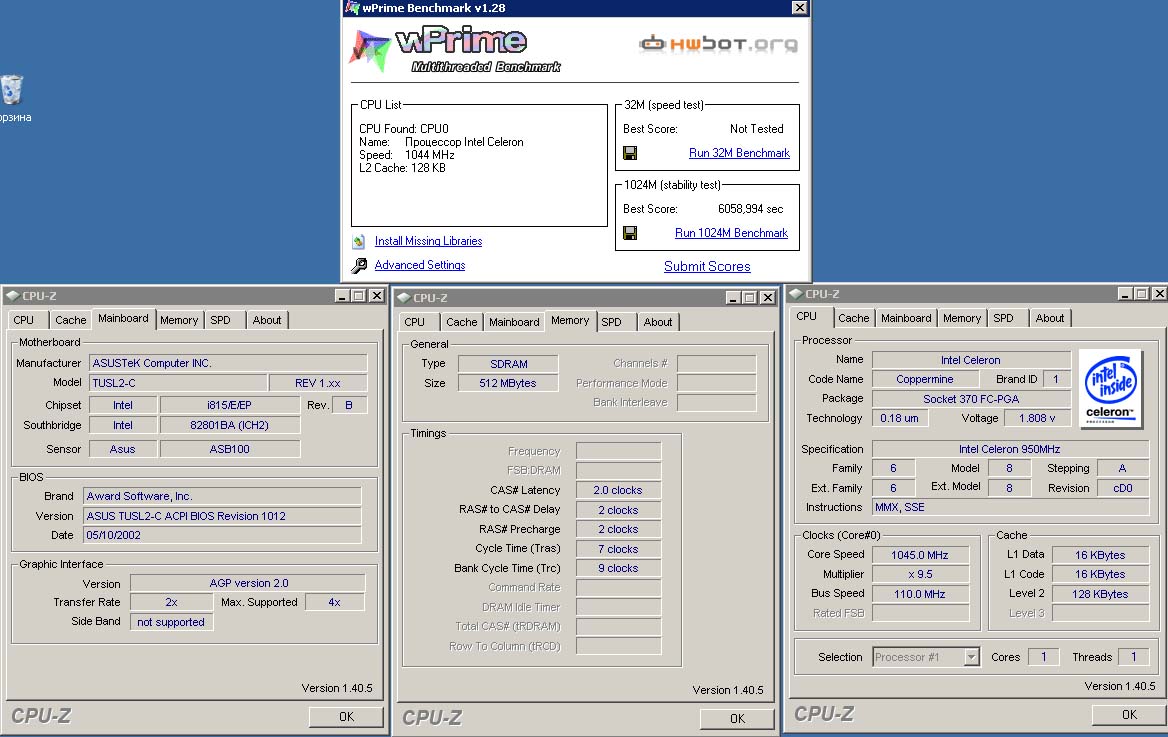The width and height of the screenshot is (1168, 737).
Task: Click the save icon for 32M score
Action: click(630, 153)
